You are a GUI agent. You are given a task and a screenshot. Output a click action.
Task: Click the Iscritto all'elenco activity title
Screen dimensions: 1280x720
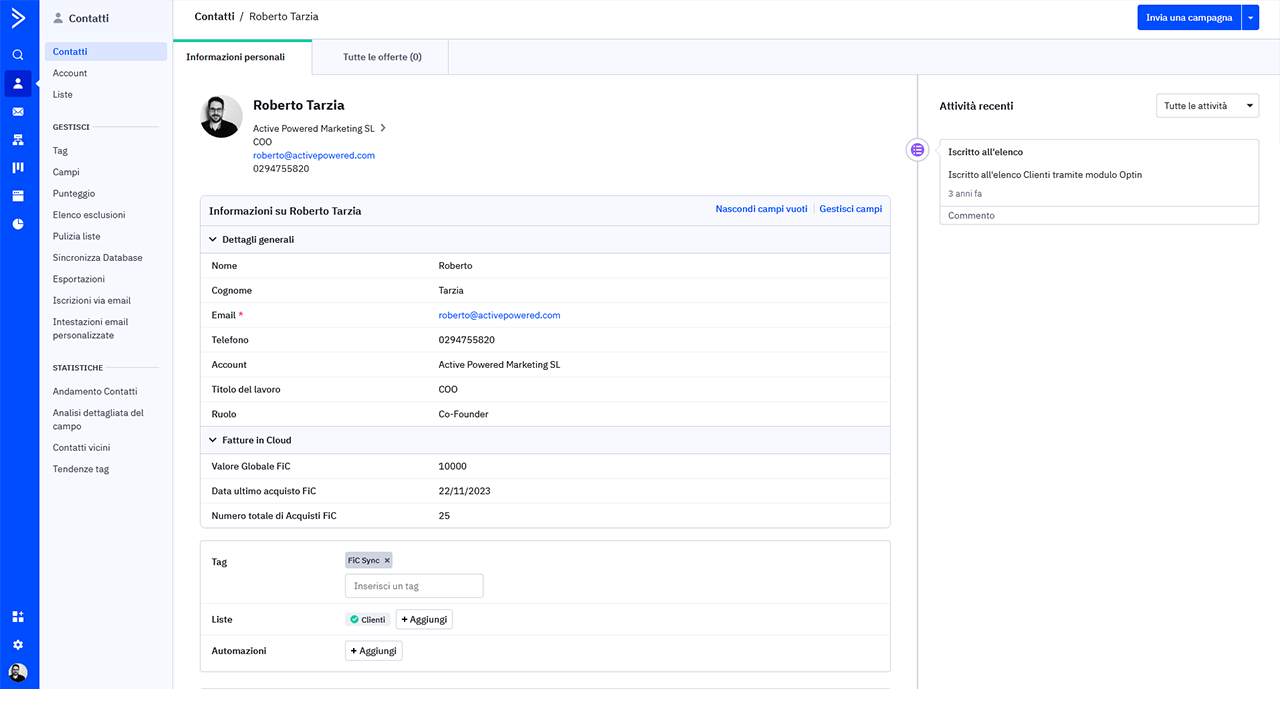click(985, 152)
